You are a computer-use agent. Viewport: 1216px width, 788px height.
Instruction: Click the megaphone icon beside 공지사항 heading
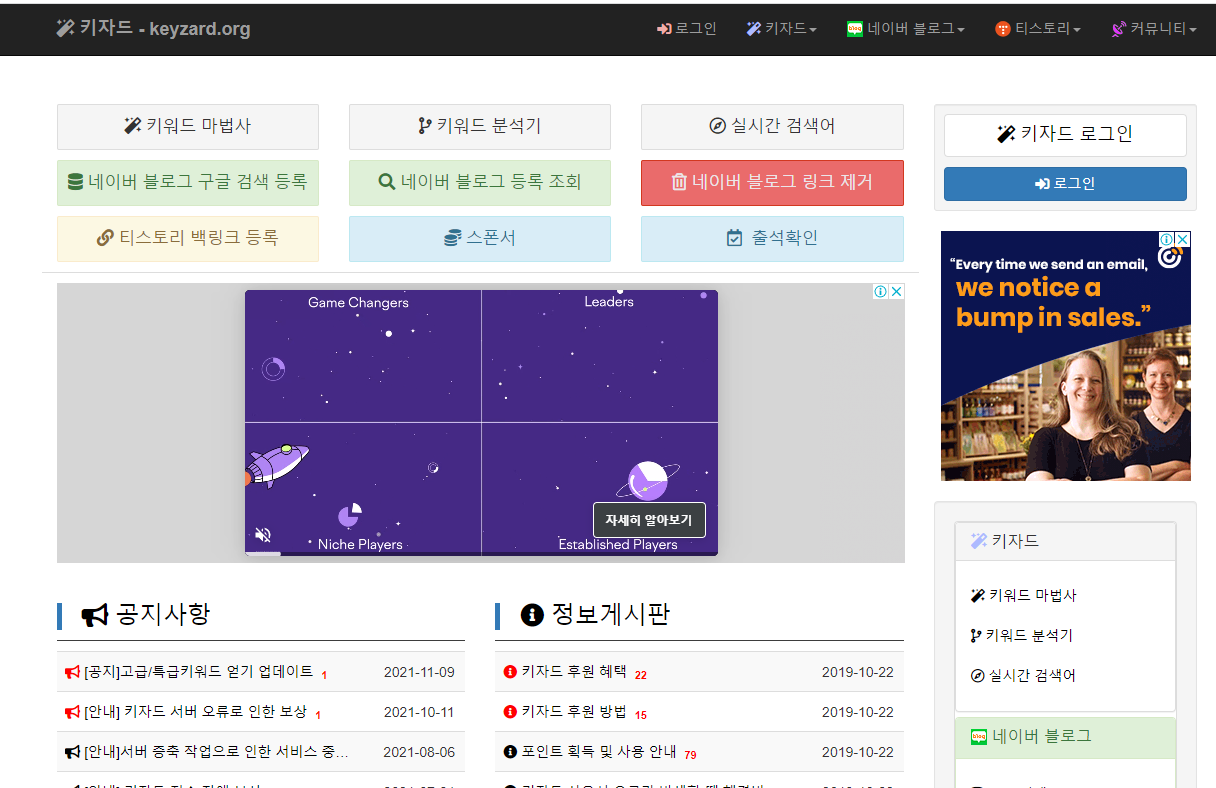[x=95, y=615]
